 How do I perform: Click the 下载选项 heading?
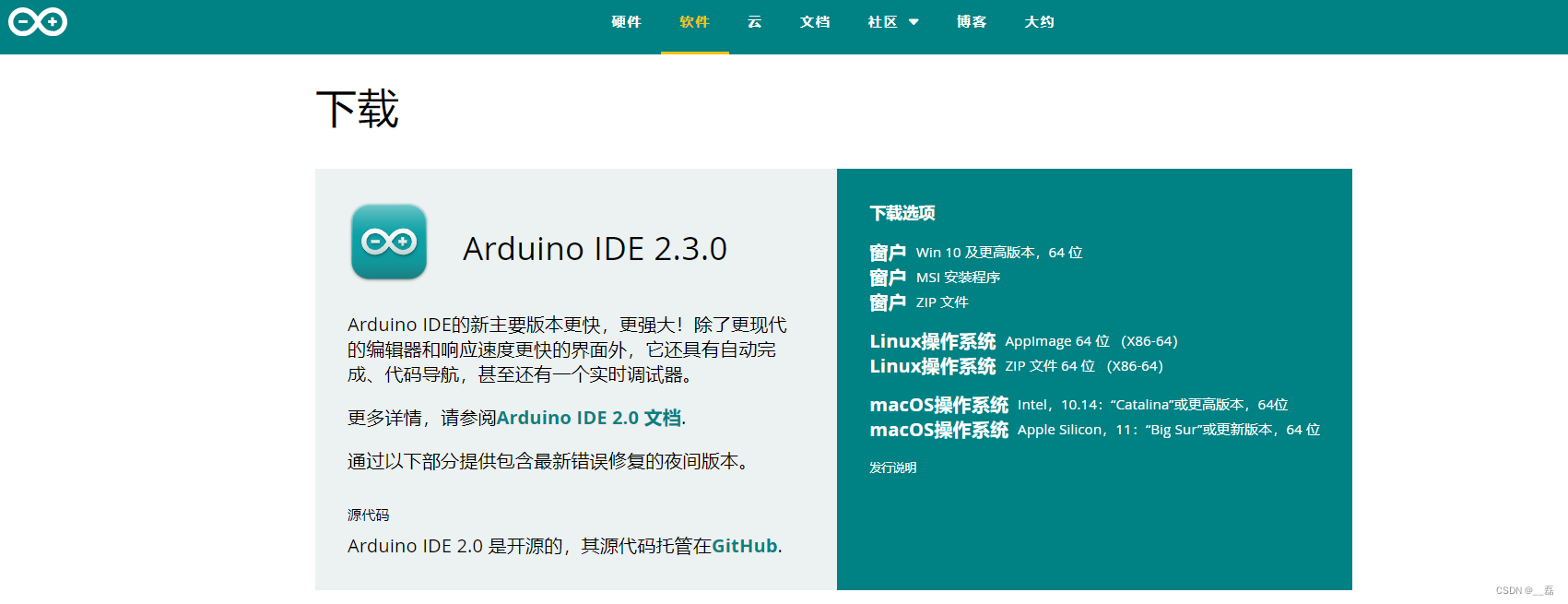click(902, 213)
